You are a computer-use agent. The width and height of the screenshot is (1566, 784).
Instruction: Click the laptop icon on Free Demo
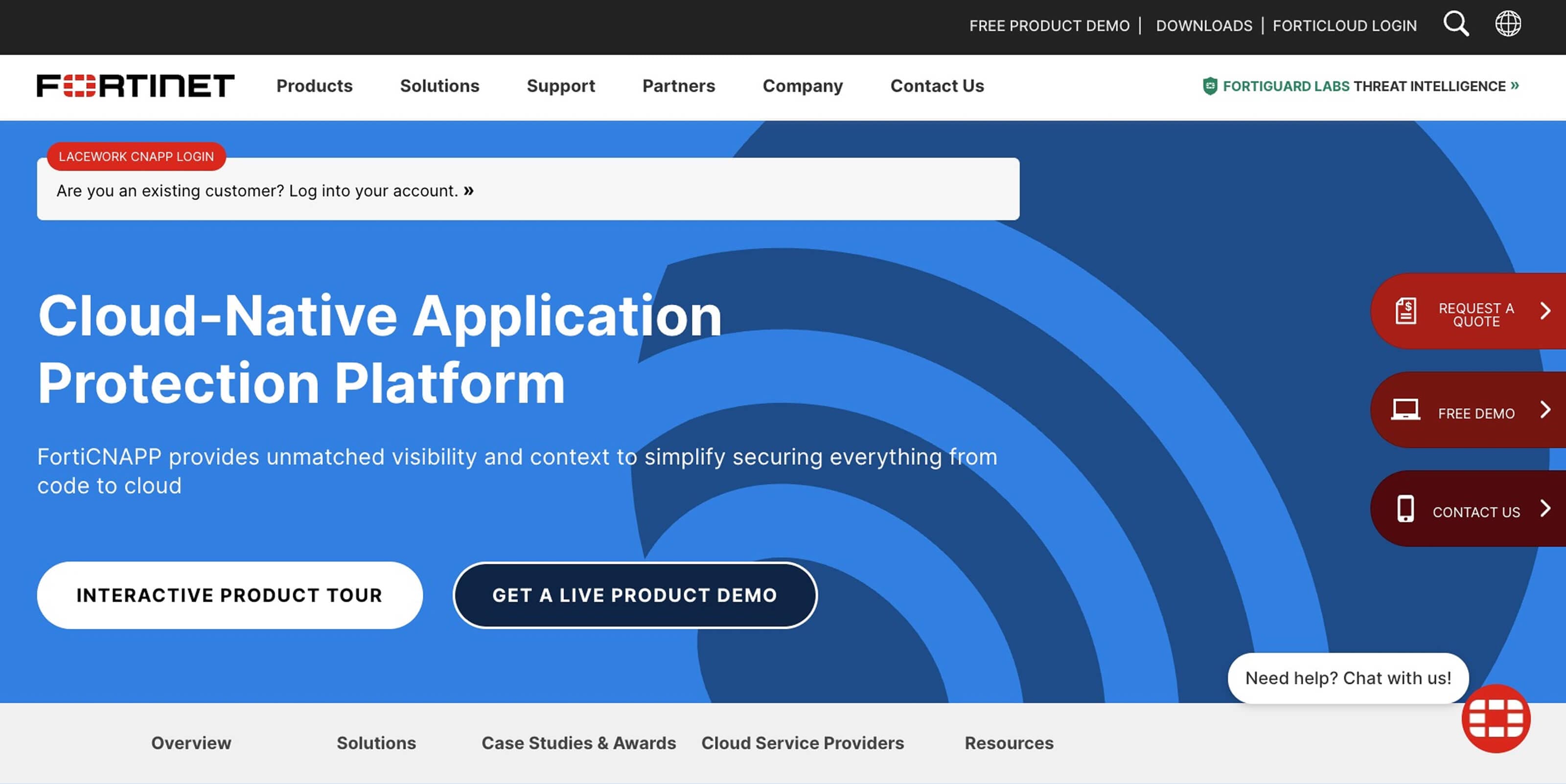[1405, 410]
